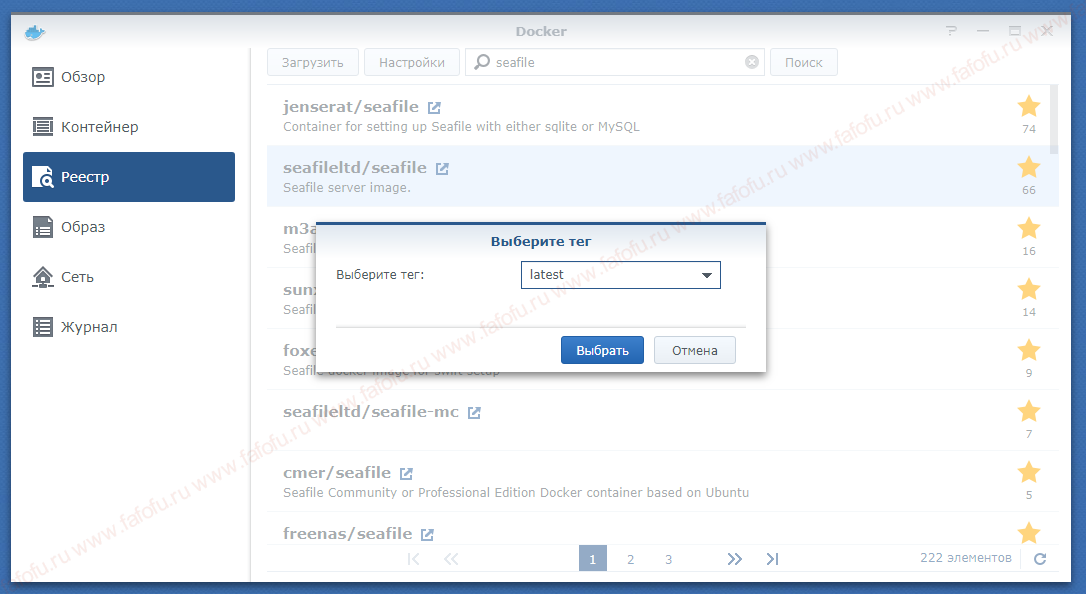This screenshot has width=1086, height=594.
Task: Click the Поиск button
Action: 803,62
